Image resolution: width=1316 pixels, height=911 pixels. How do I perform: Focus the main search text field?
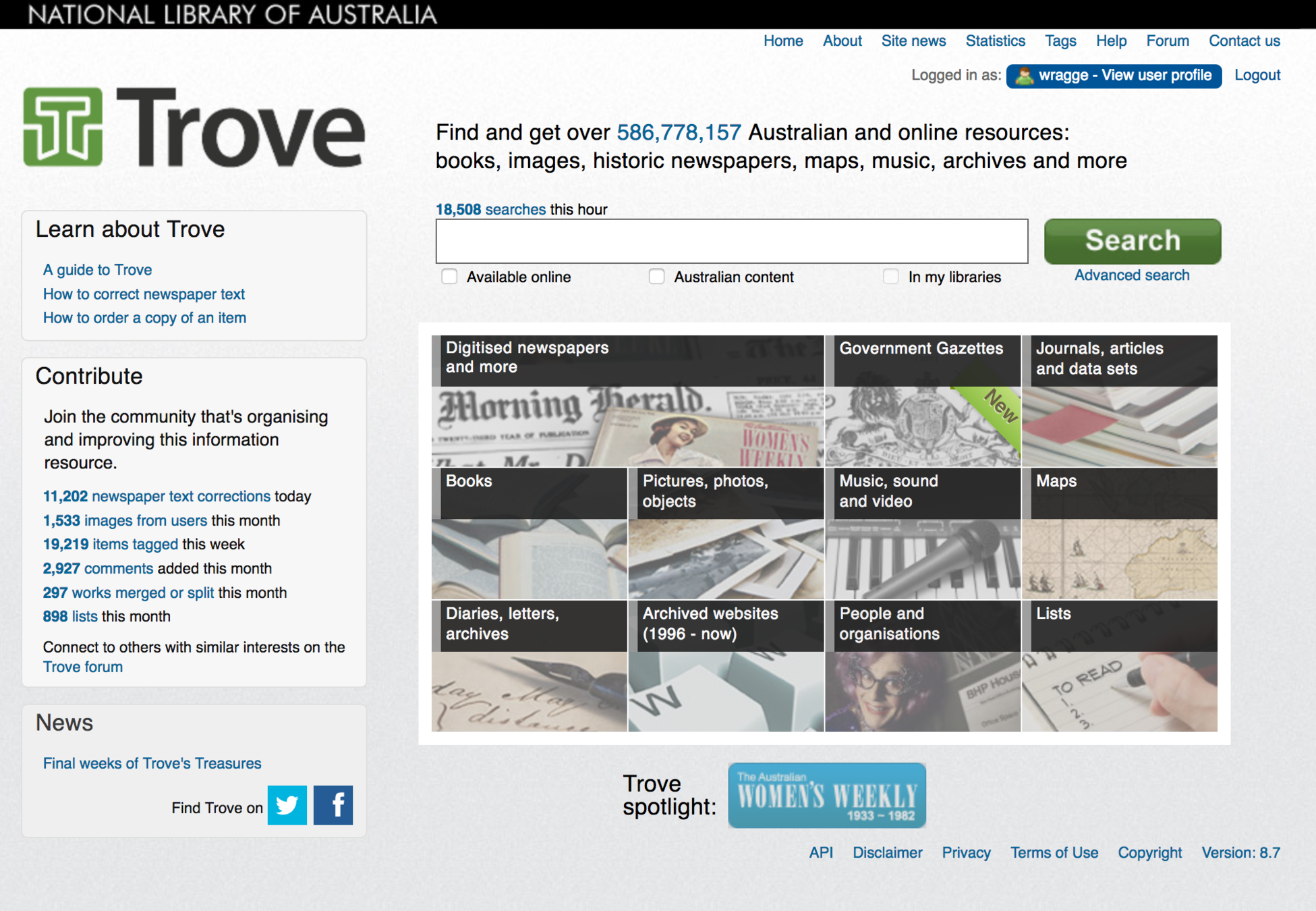[731, 241]
